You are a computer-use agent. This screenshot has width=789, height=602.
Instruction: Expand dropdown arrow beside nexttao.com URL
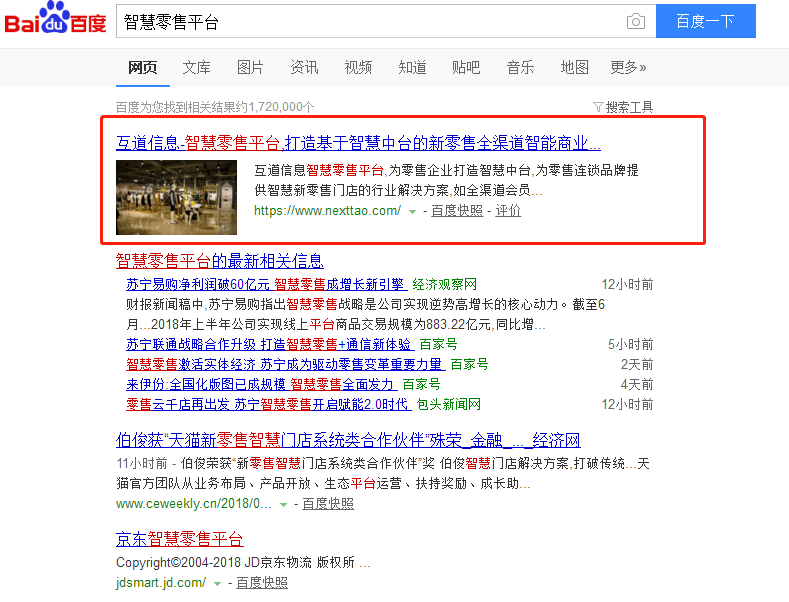[412, 211]
